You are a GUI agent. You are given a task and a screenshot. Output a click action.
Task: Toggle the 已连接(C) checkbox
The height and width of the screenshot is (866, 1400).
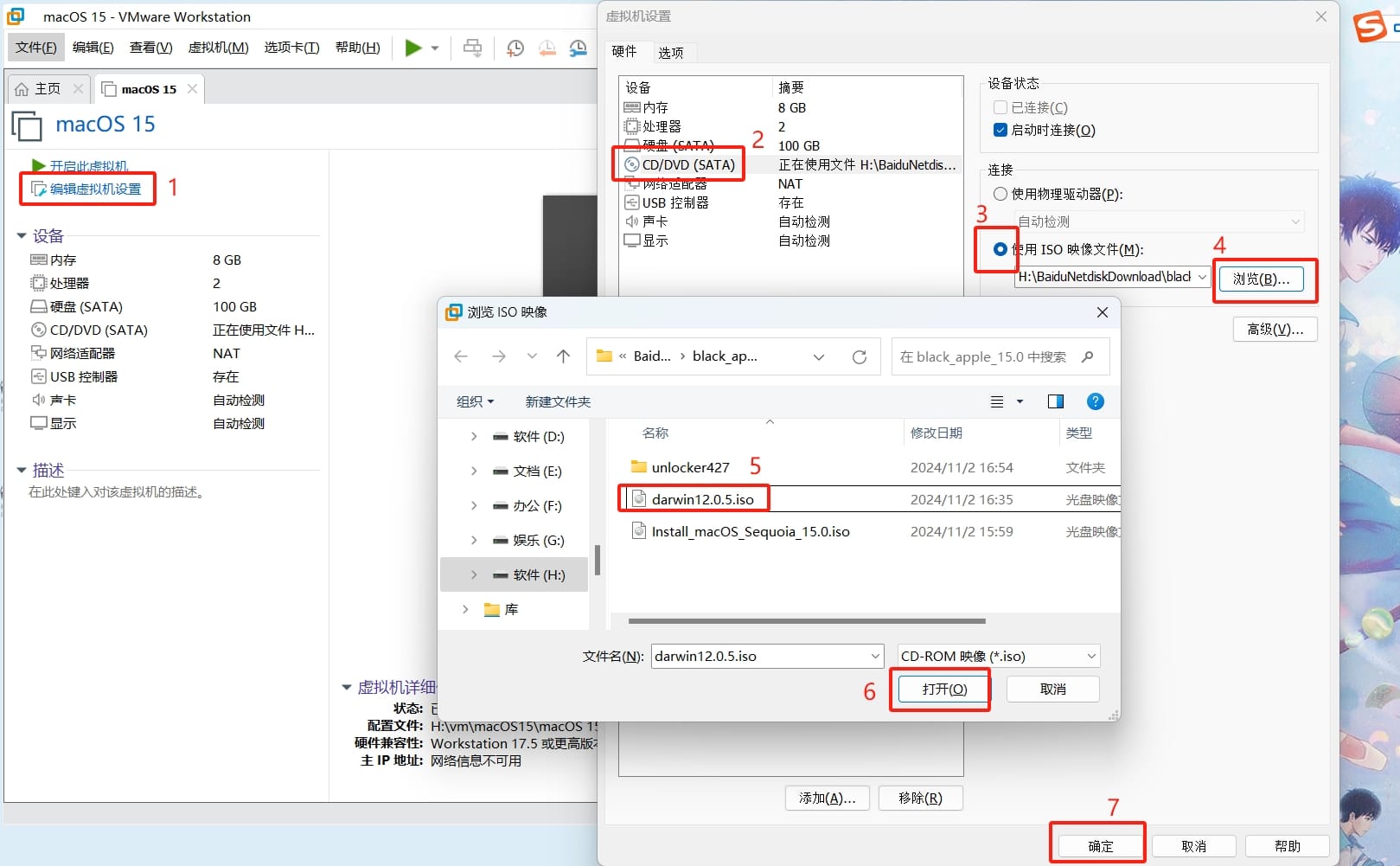click(1000, 107)
